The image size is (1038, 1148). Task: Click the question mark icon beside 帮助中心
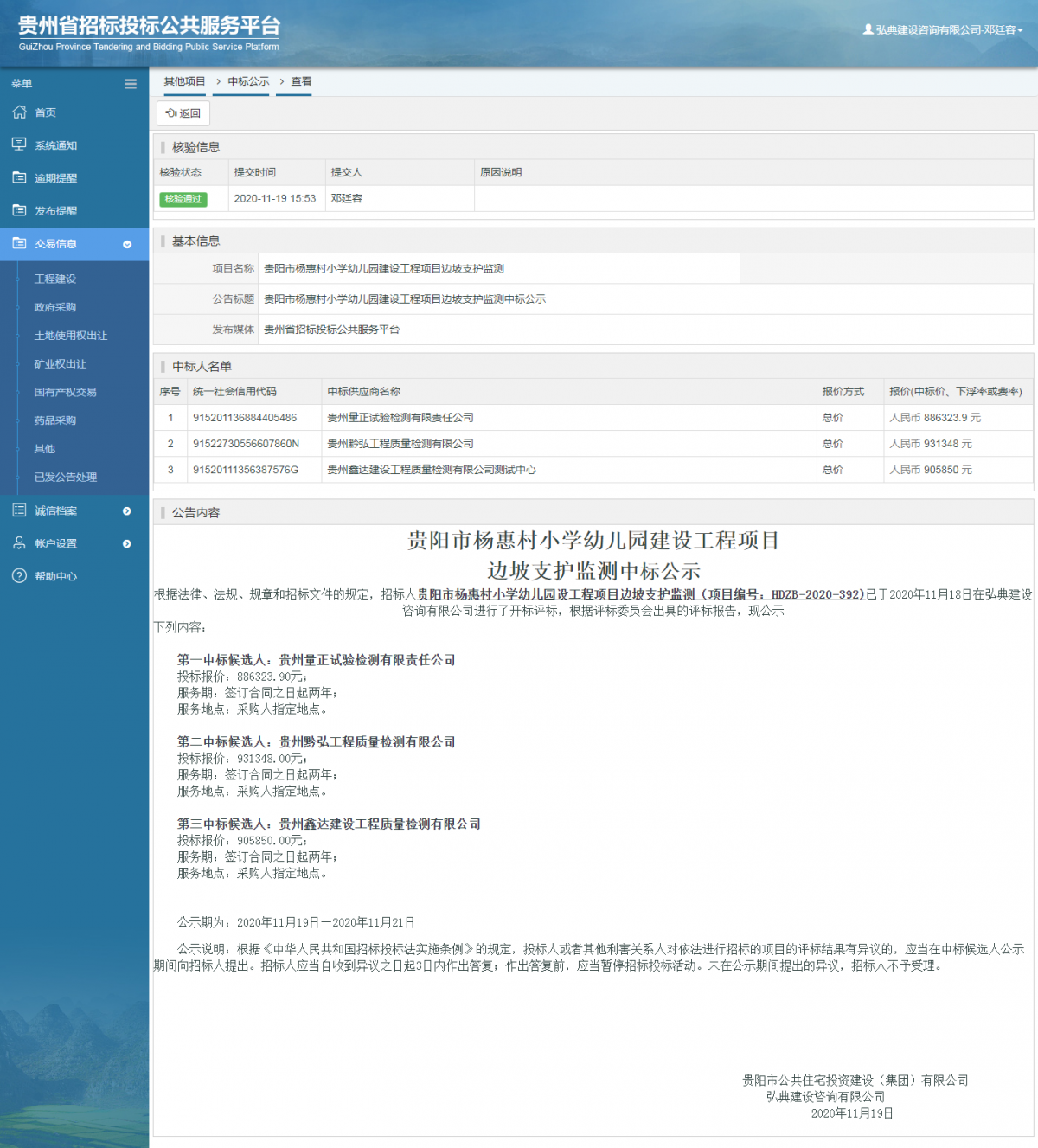point(19,576)
